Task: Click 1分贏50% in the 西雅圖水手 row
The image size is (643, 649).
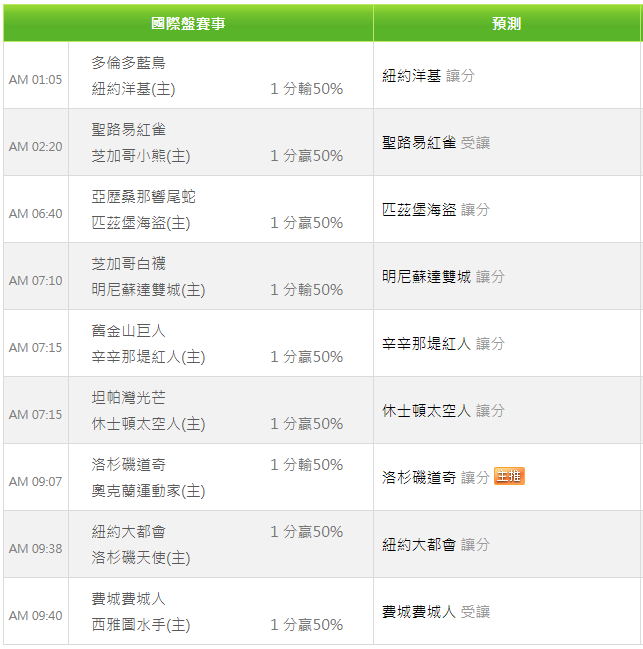Action: point(307,625)
